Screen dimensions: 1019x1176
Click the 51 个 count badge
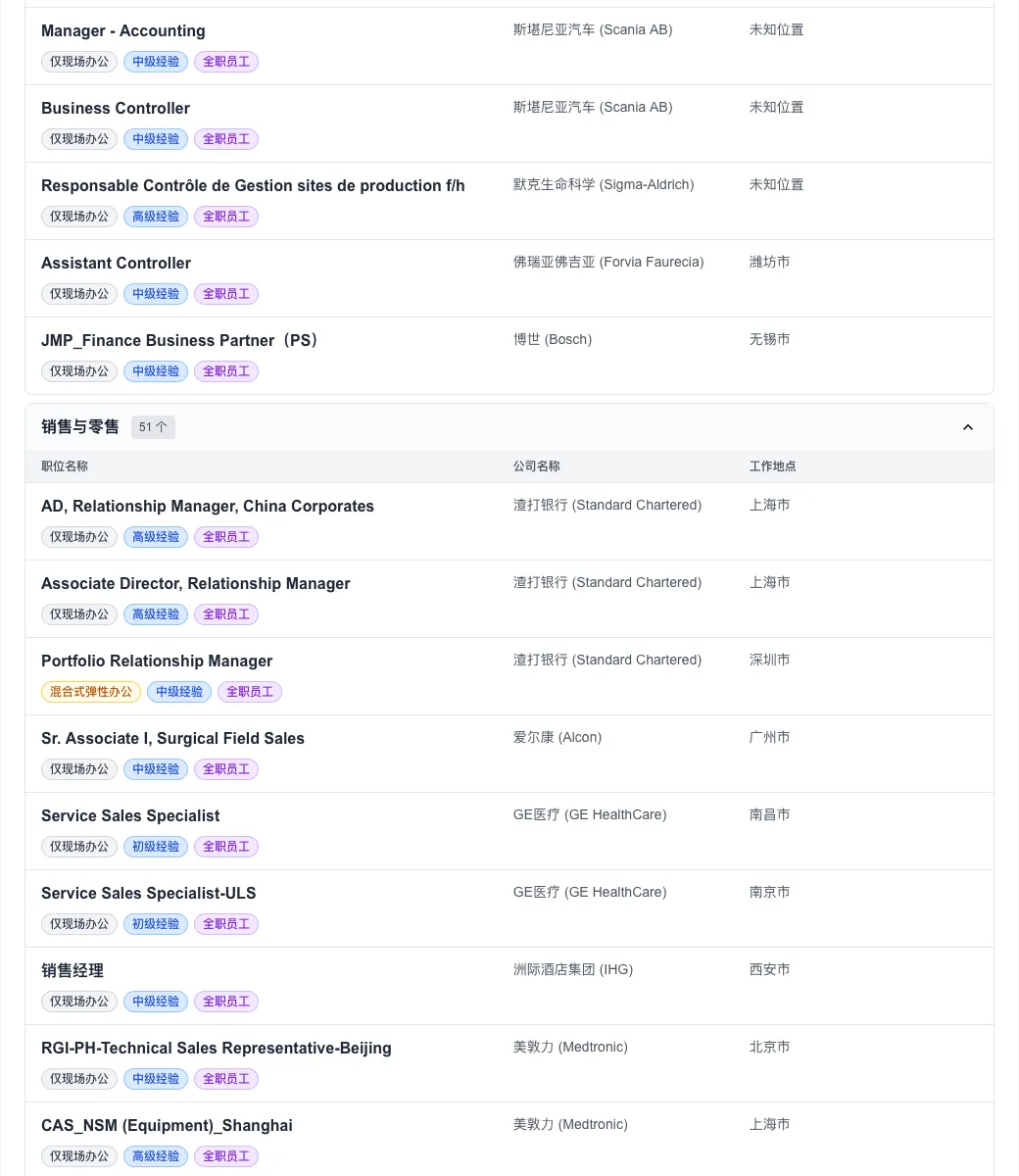tap(153, 427)
